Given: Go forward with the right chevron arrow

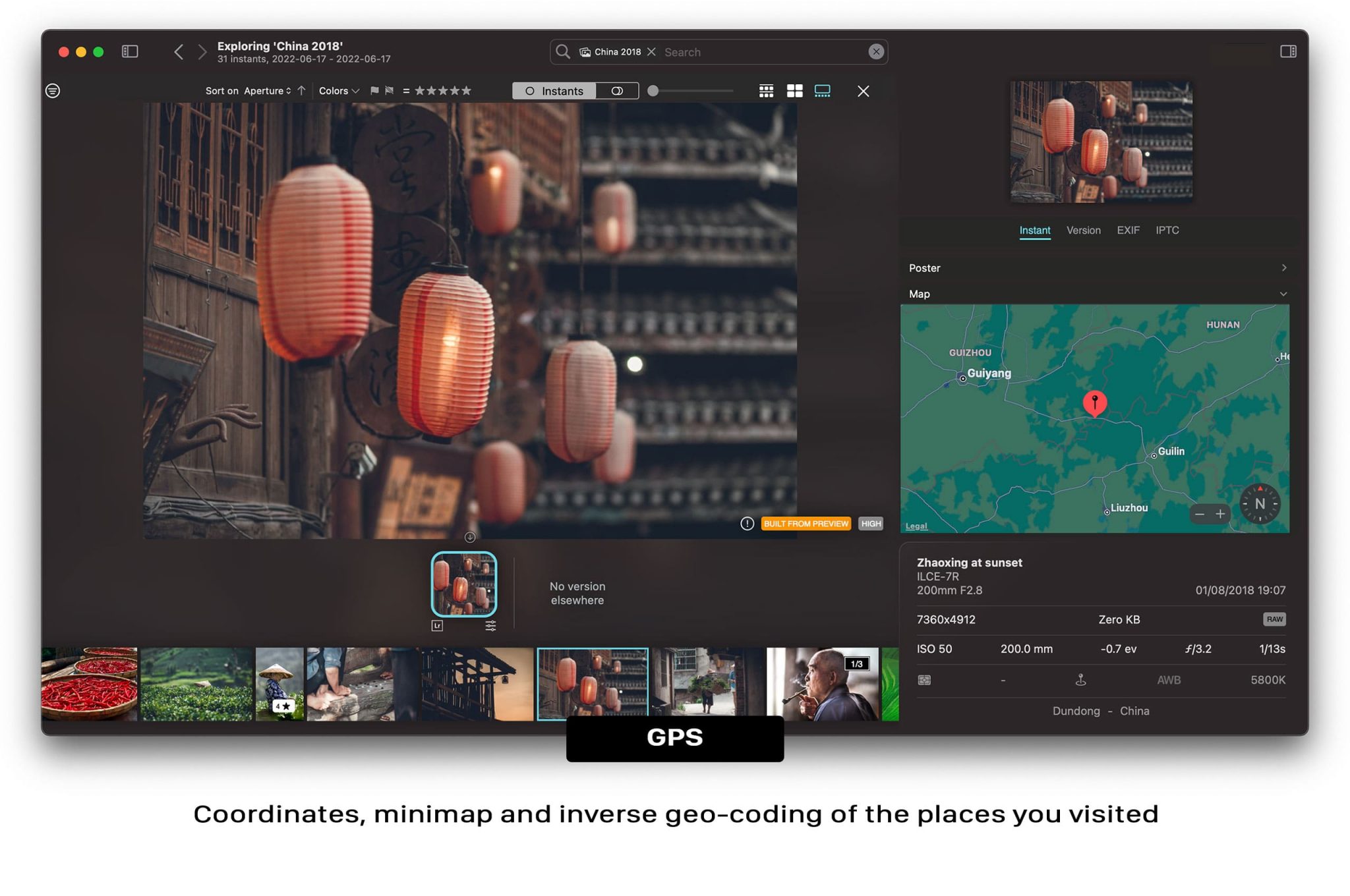Looking at the screenshot, I should (x=202, y=51).
